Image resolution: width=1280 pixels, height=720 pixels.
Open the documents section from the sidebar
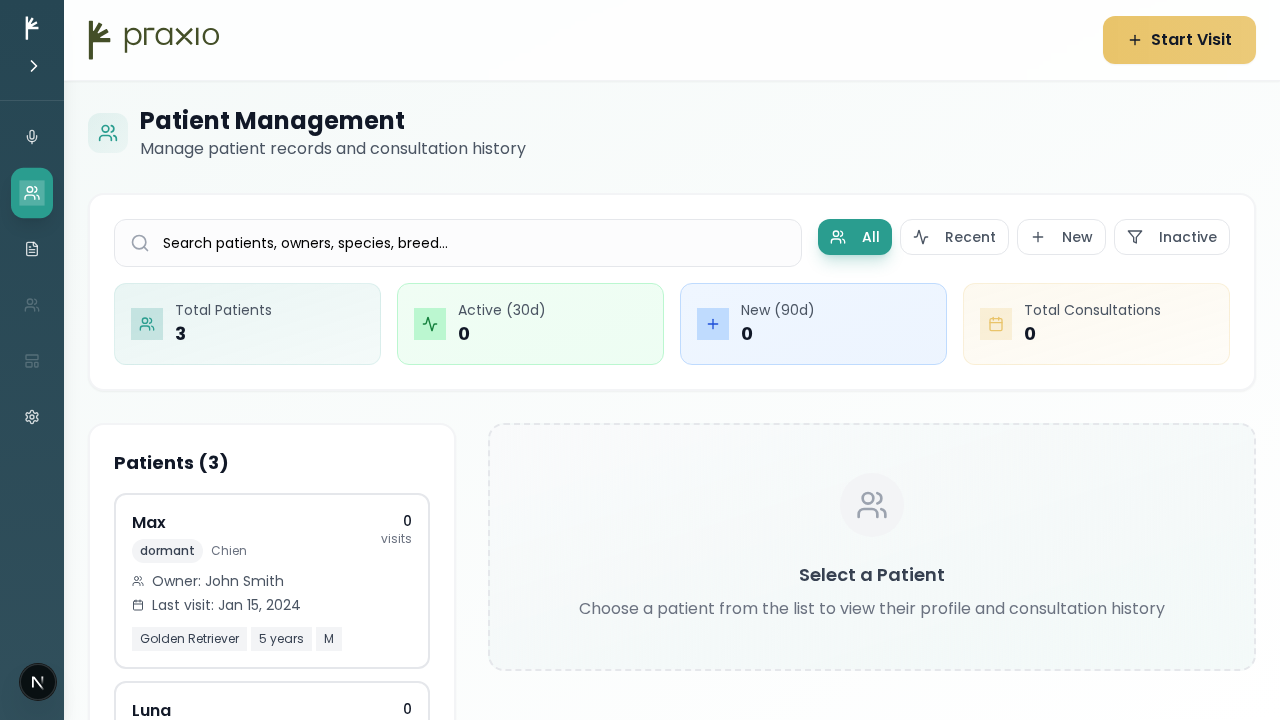[32, 249]
